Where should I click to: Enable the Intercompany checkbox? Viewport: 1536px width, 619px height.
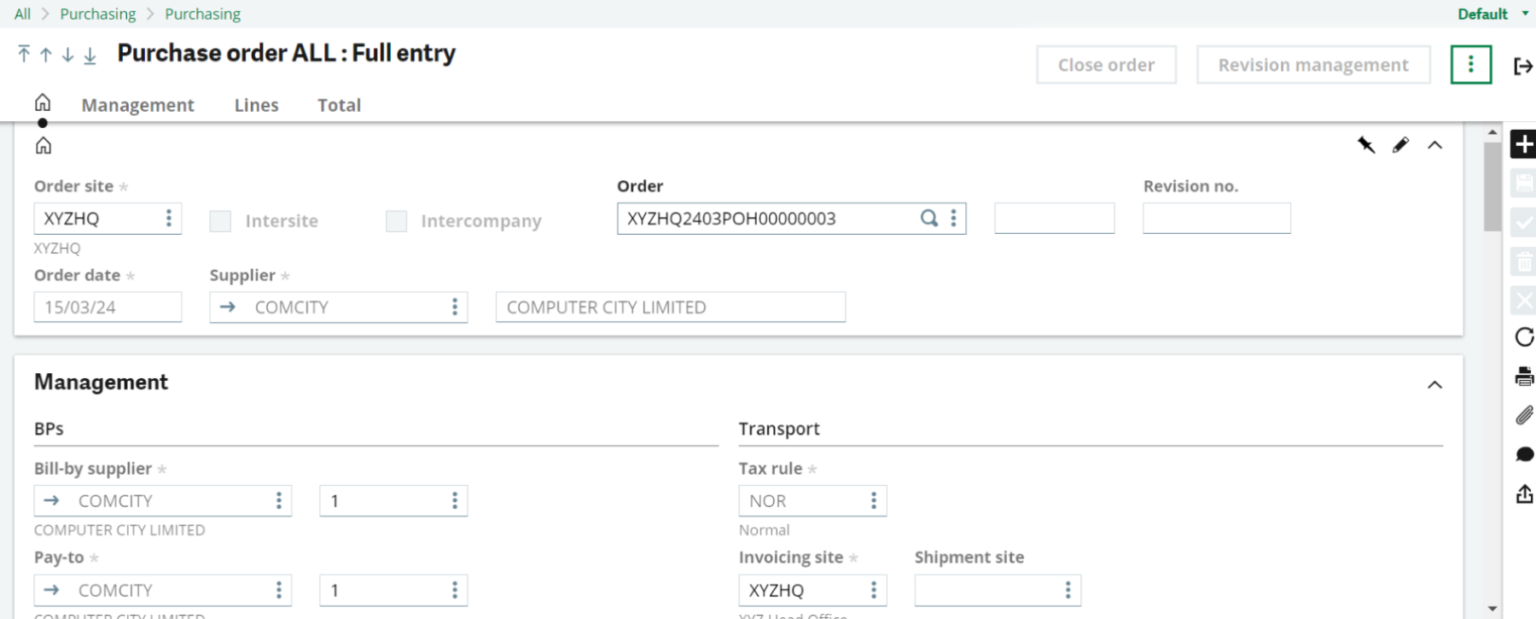[396, 221]
